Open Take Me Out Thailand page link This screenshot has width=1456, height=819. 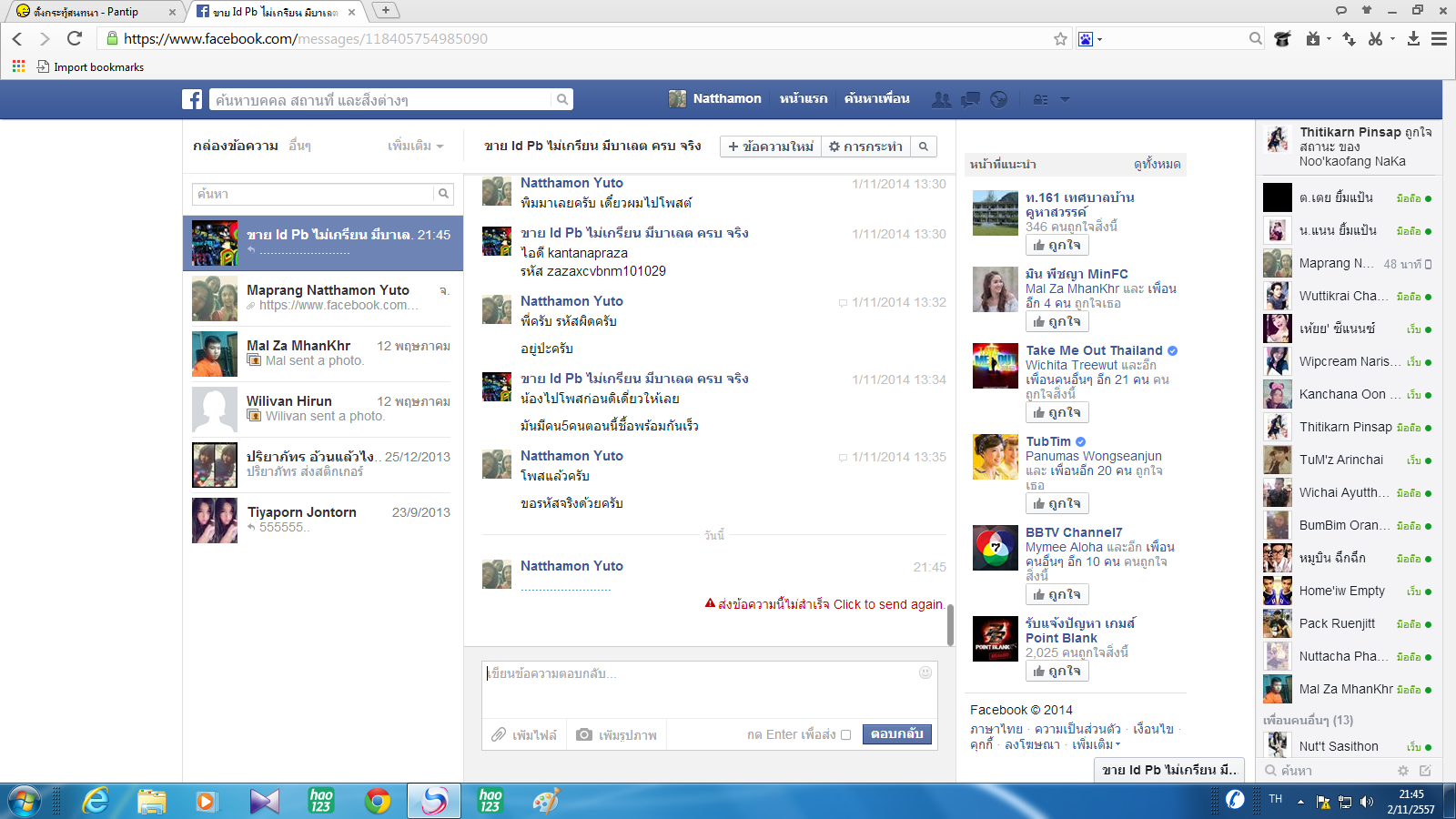coord(1094,350)
